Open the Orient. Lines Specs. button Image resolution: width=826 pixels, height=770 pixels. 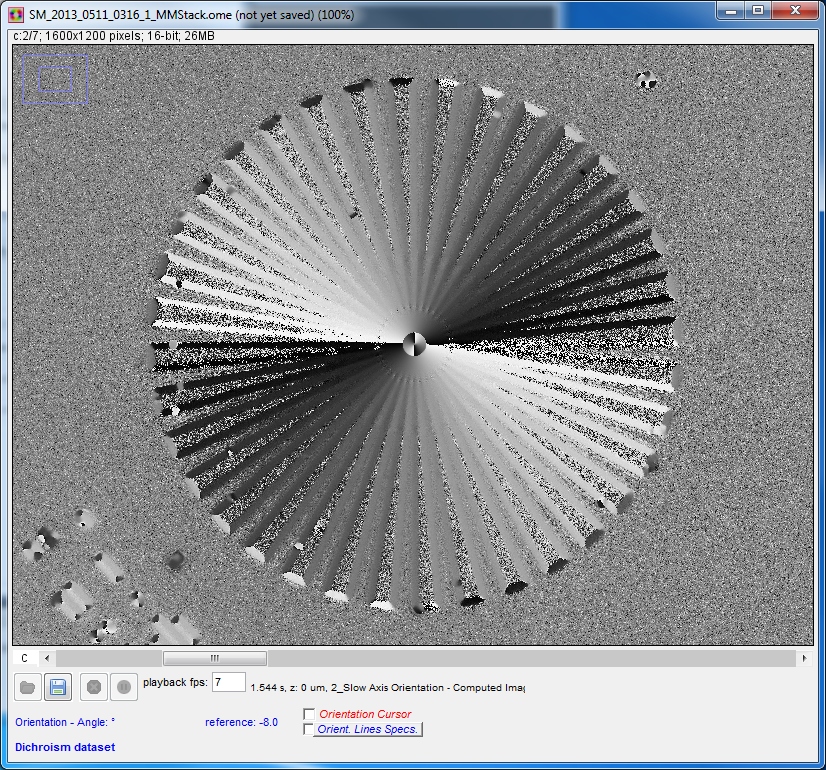coord(368,729)
